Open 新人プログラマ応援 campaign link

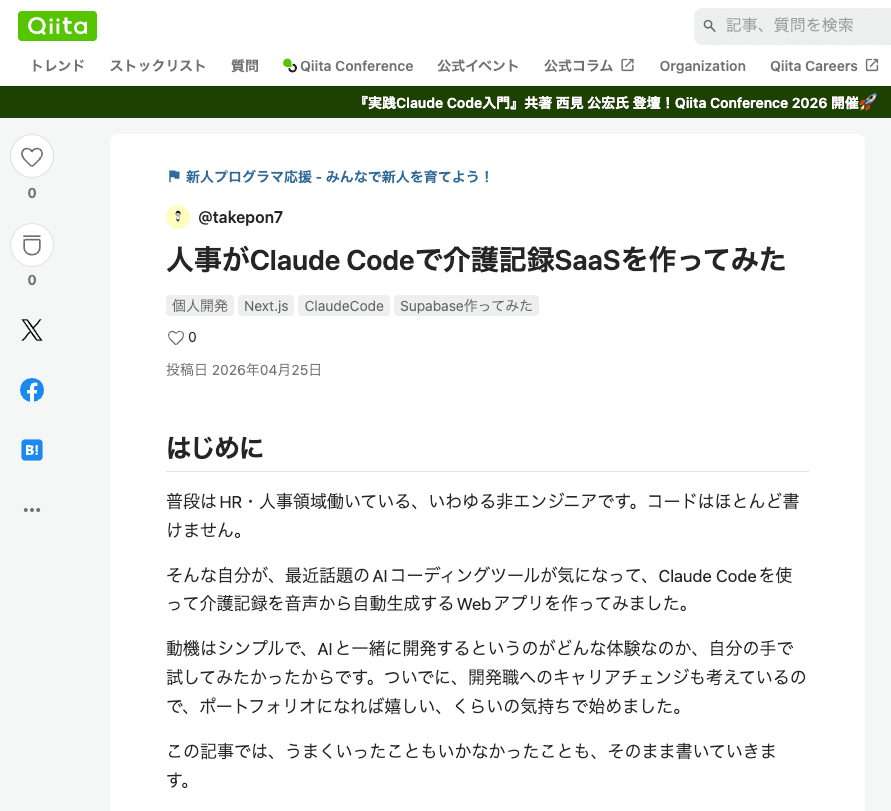338,177
